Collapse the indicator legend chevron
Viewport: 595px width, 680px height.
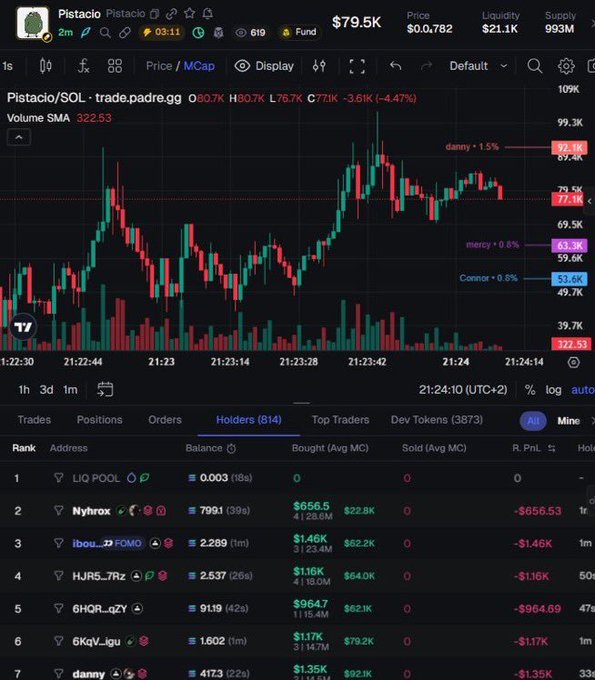[x=19, y=137]
